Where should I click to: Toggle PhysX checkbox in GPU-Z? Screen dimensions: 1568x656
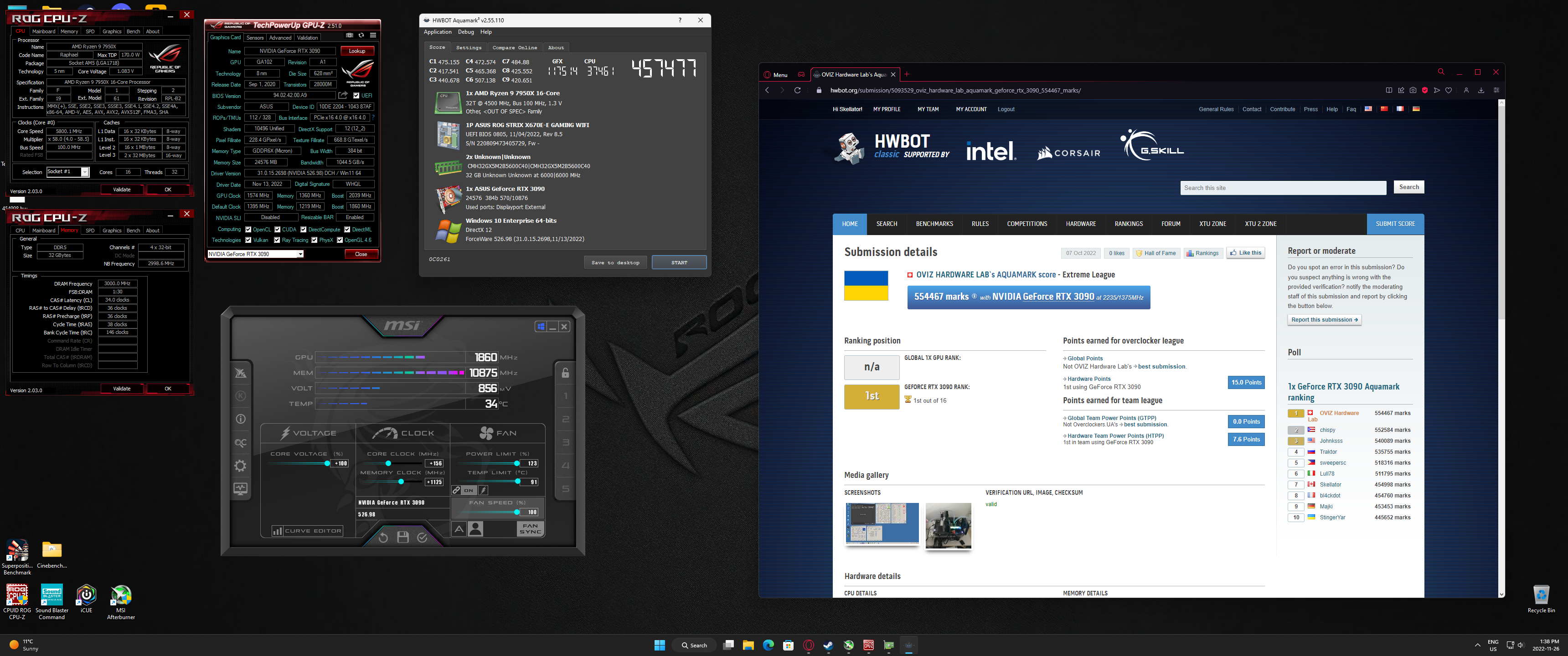point(314,240)
